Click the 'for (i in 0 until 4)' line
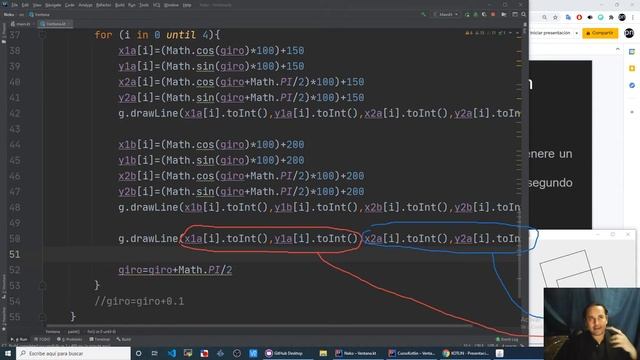This screenshot has height=360, width=640. (x=157, y=35)
